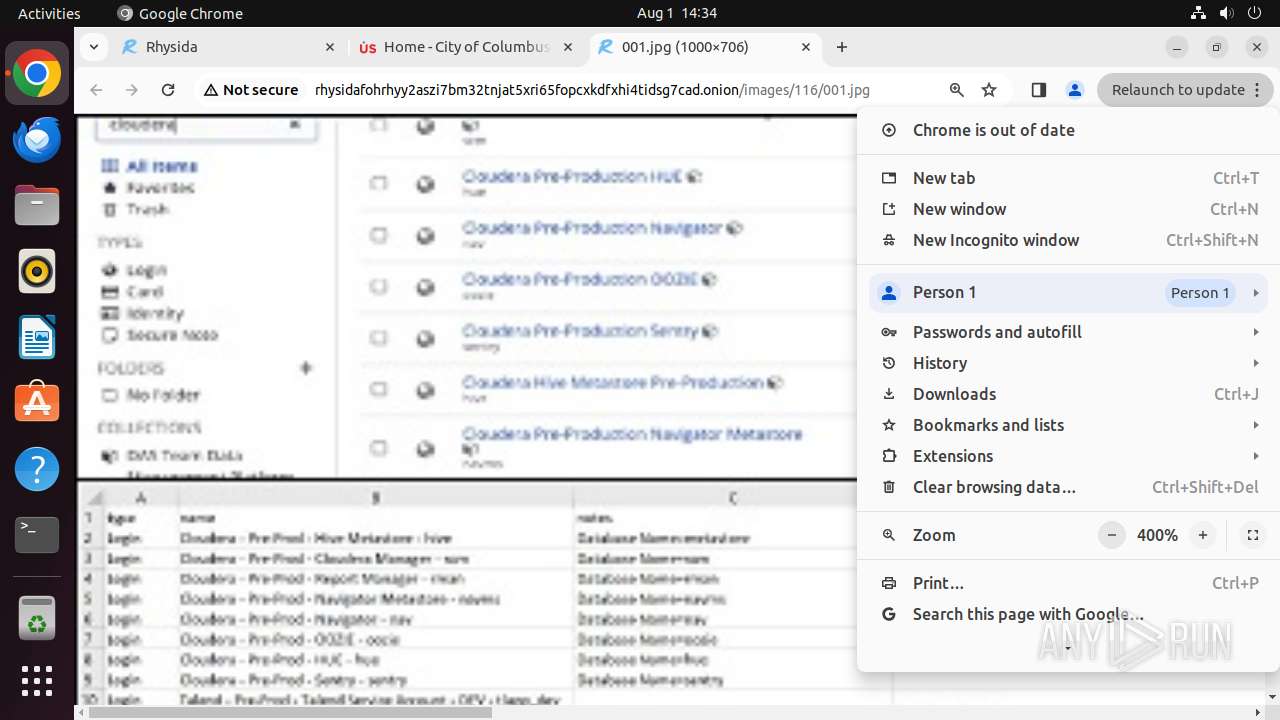Open Rhythmbox from the dock
This screenshot has width=1280, height=720.
pos(37,271)
